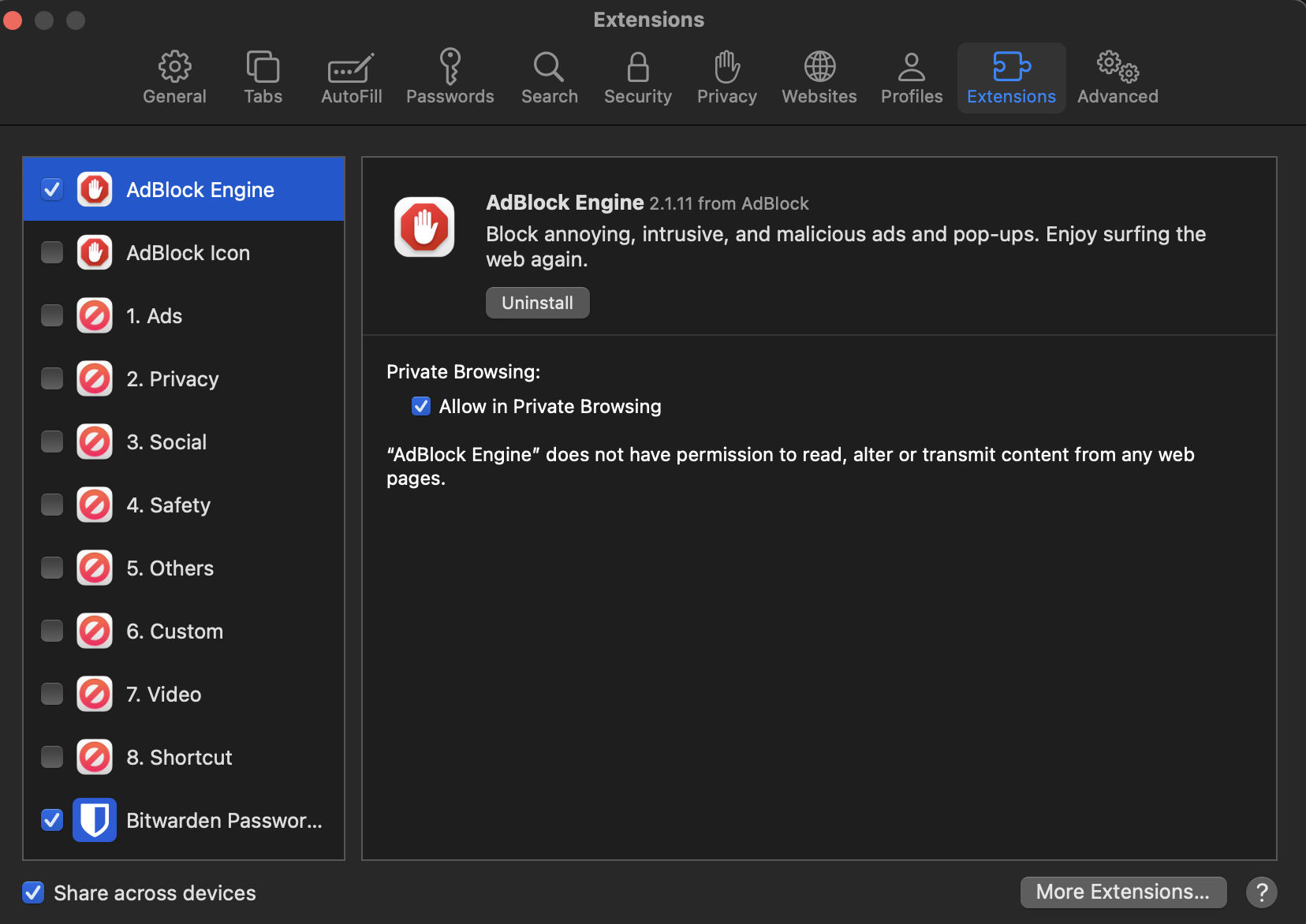Click the icon beside 6. Custom

[95, 631]
